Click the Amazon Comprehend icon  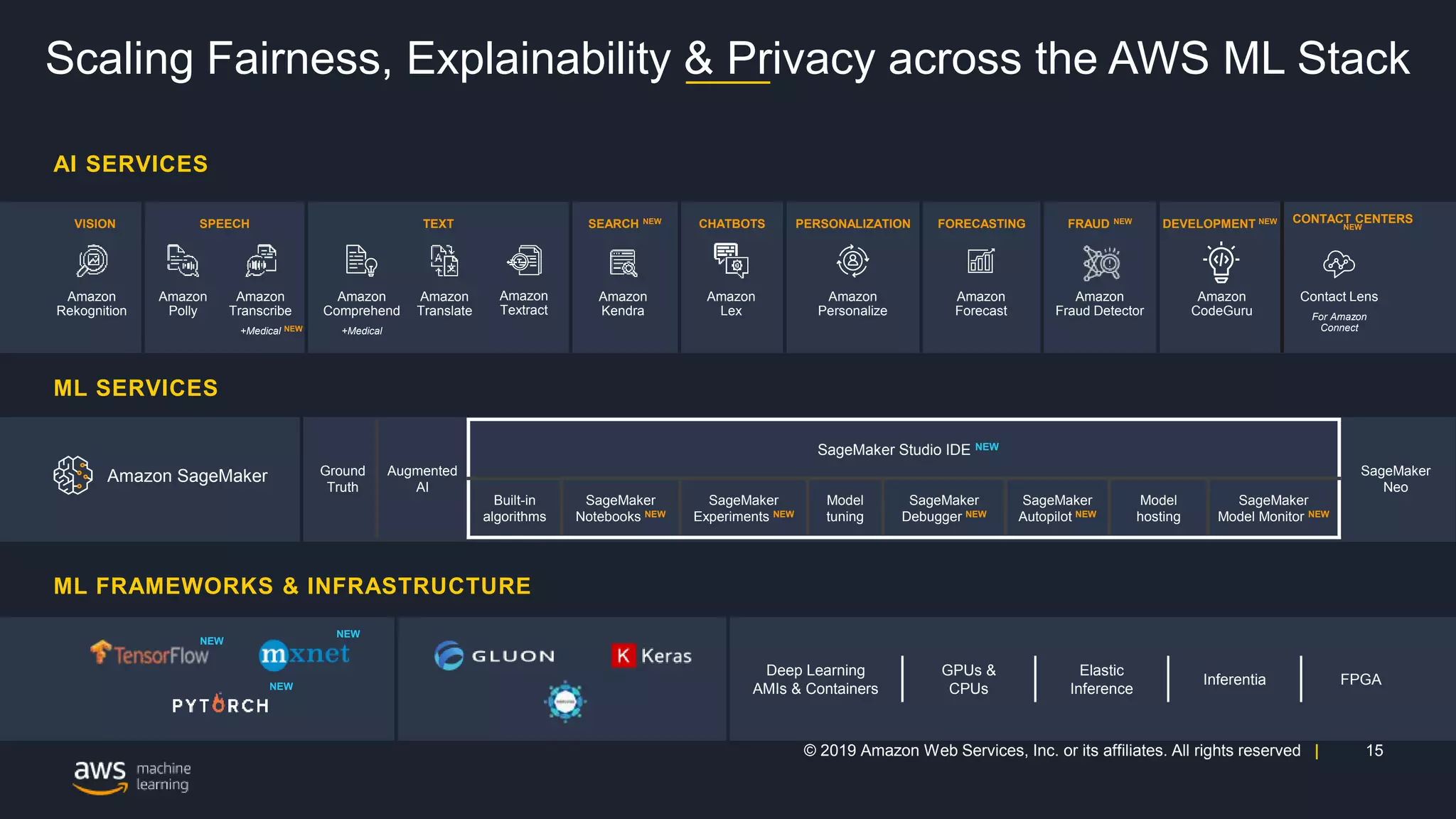coord(361,261)
